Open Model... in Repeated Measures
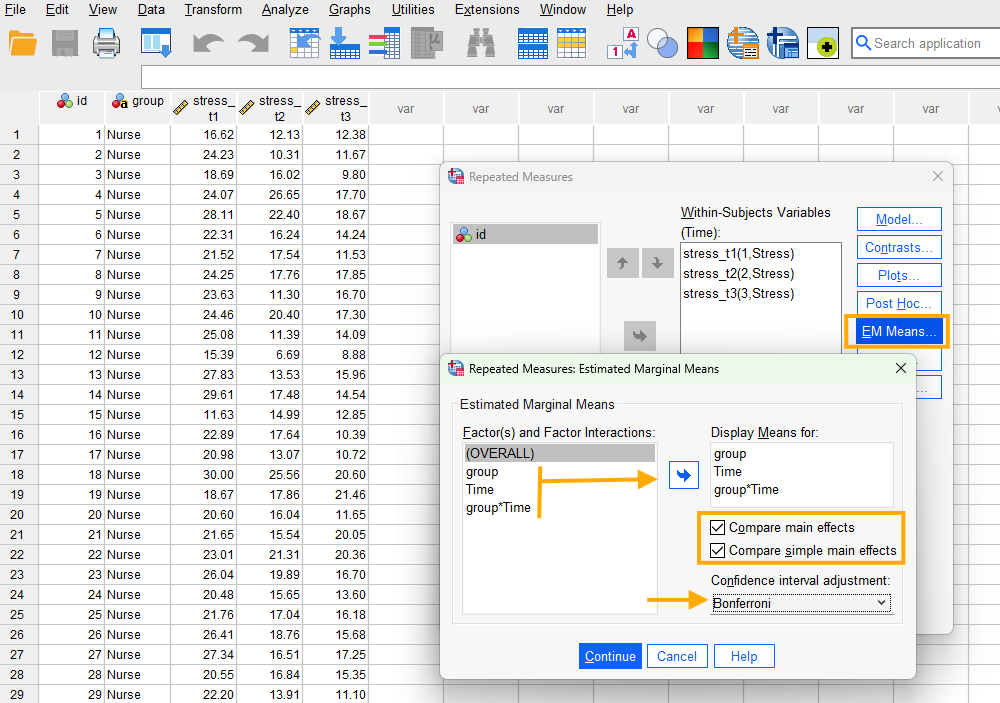The height and width of the screenshot is (703, 1000). (x=899, y=219)
